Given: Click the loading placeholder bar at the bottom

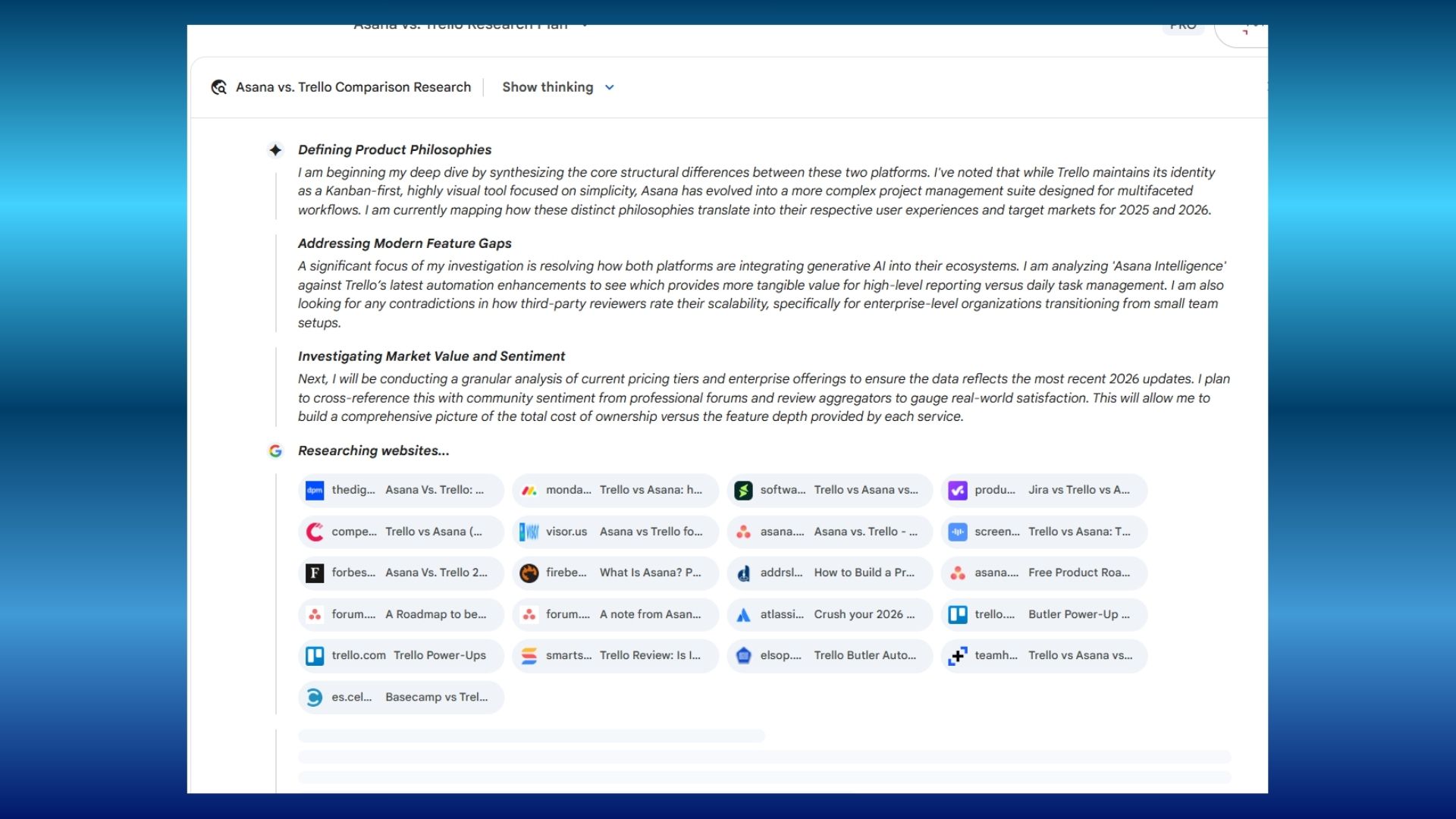Looking at the screenshot, I should (x=531, y=735).
